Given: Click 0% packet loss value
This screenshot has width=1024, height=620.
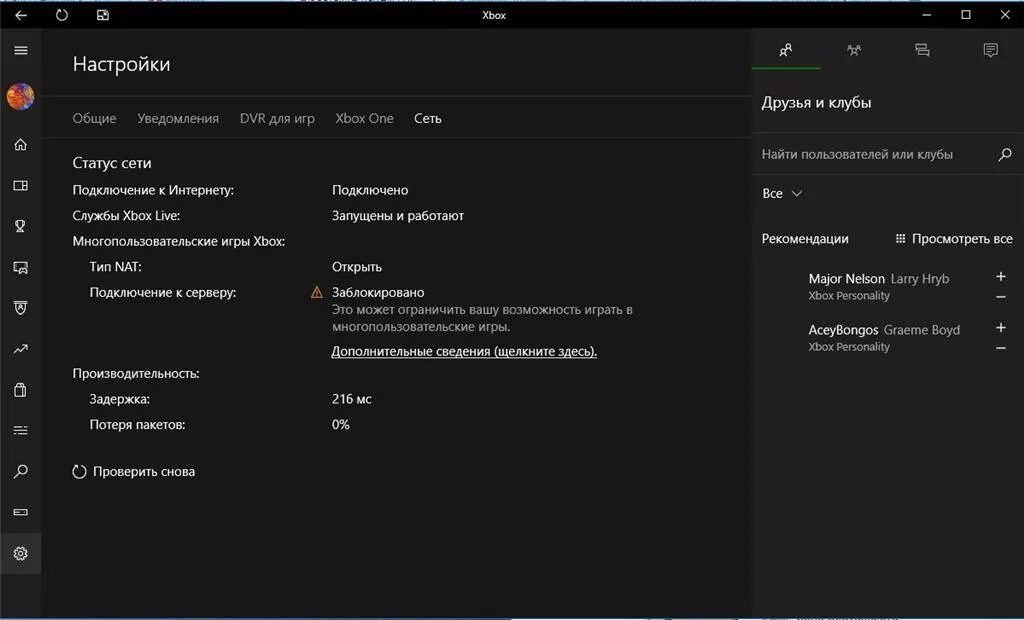Looking at the screenshot, I should pos(340,425).
